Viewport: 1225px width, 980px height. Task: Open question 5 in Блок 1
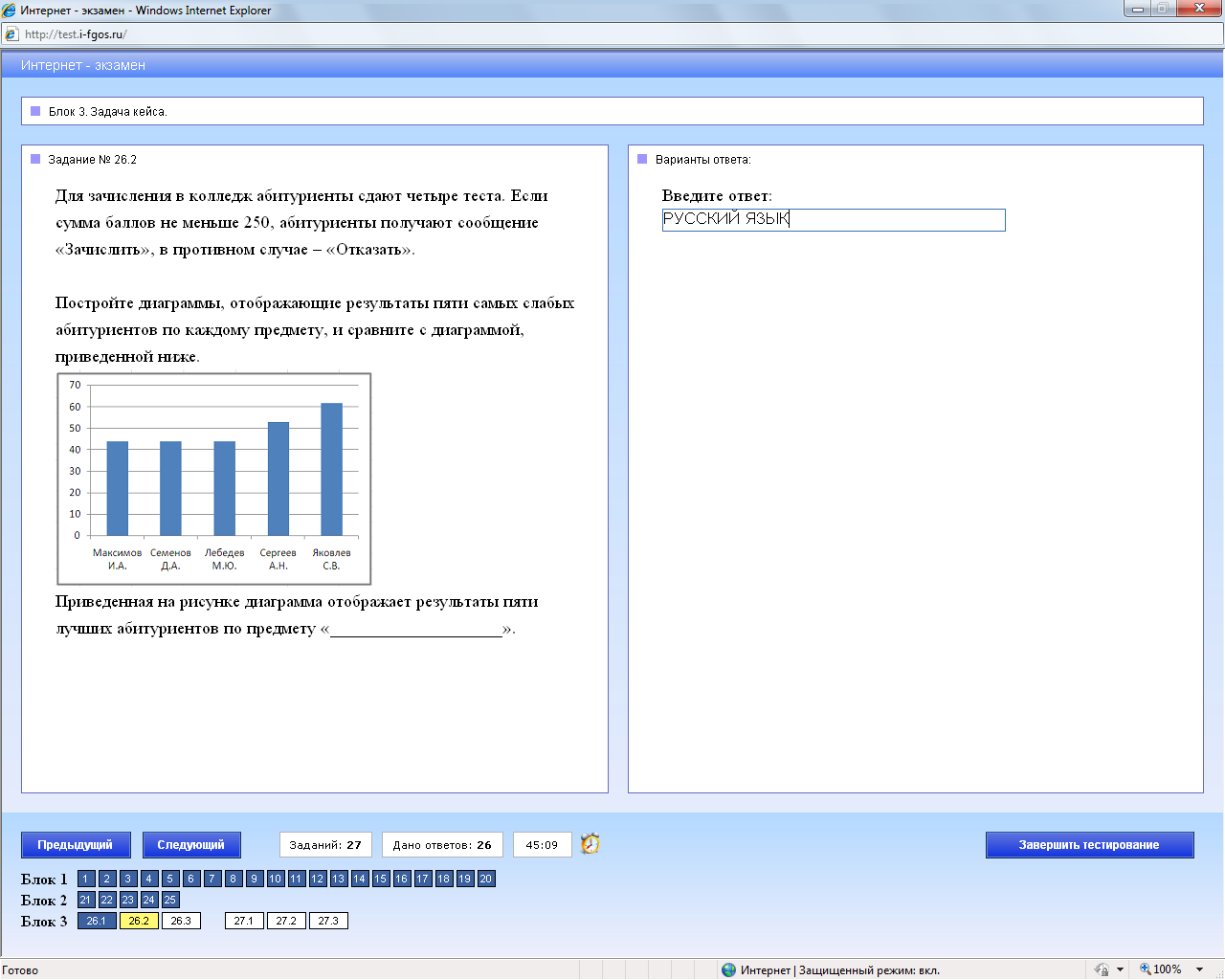tap(169, 879)
